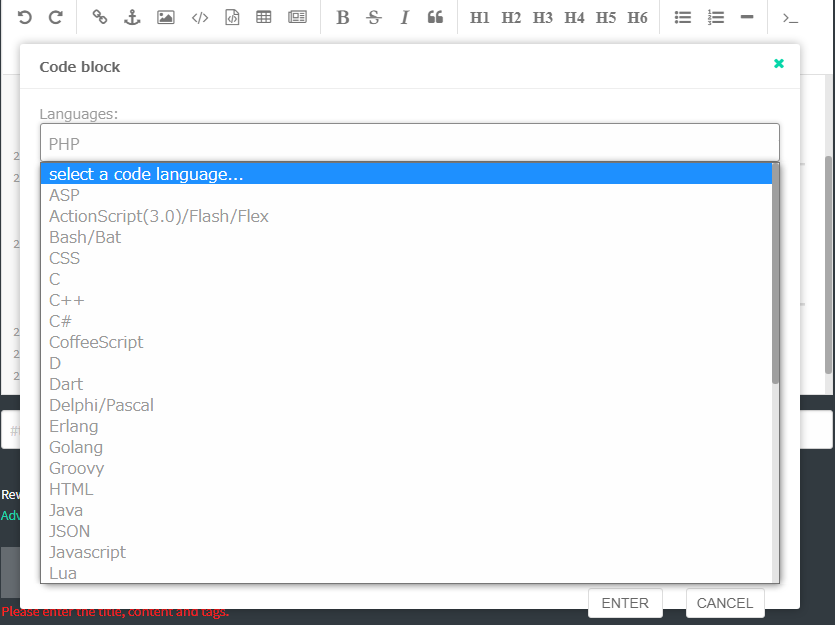The height and width of the screenshot is (625, 835).
Task: Apply heading H3
Action: pyautogui.click(x=543, y=18)
